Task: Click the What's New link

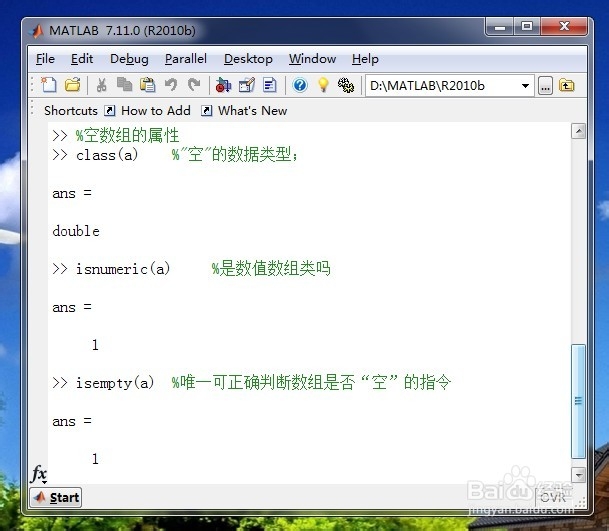Action: [x=252, y=111]
